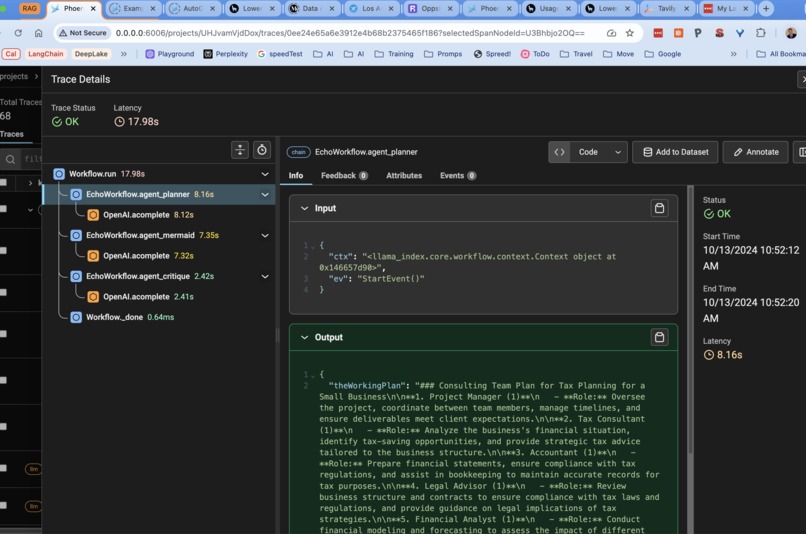Open a new browser tab with plus
The height and width of the screenshot is (534, 806).
tap(766, 8)
